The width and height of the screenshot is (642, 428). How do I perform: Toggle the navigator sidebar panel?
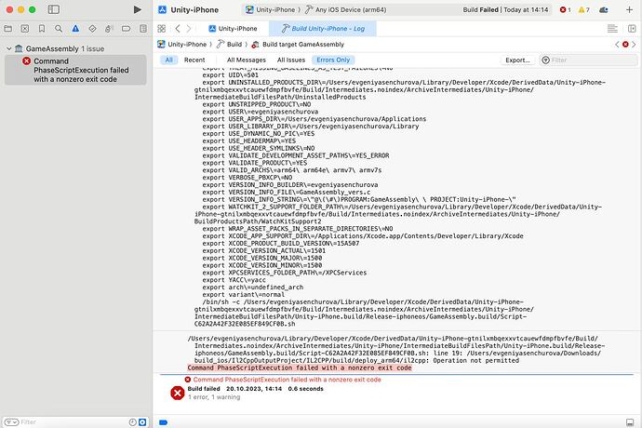(x=53, y=9)
